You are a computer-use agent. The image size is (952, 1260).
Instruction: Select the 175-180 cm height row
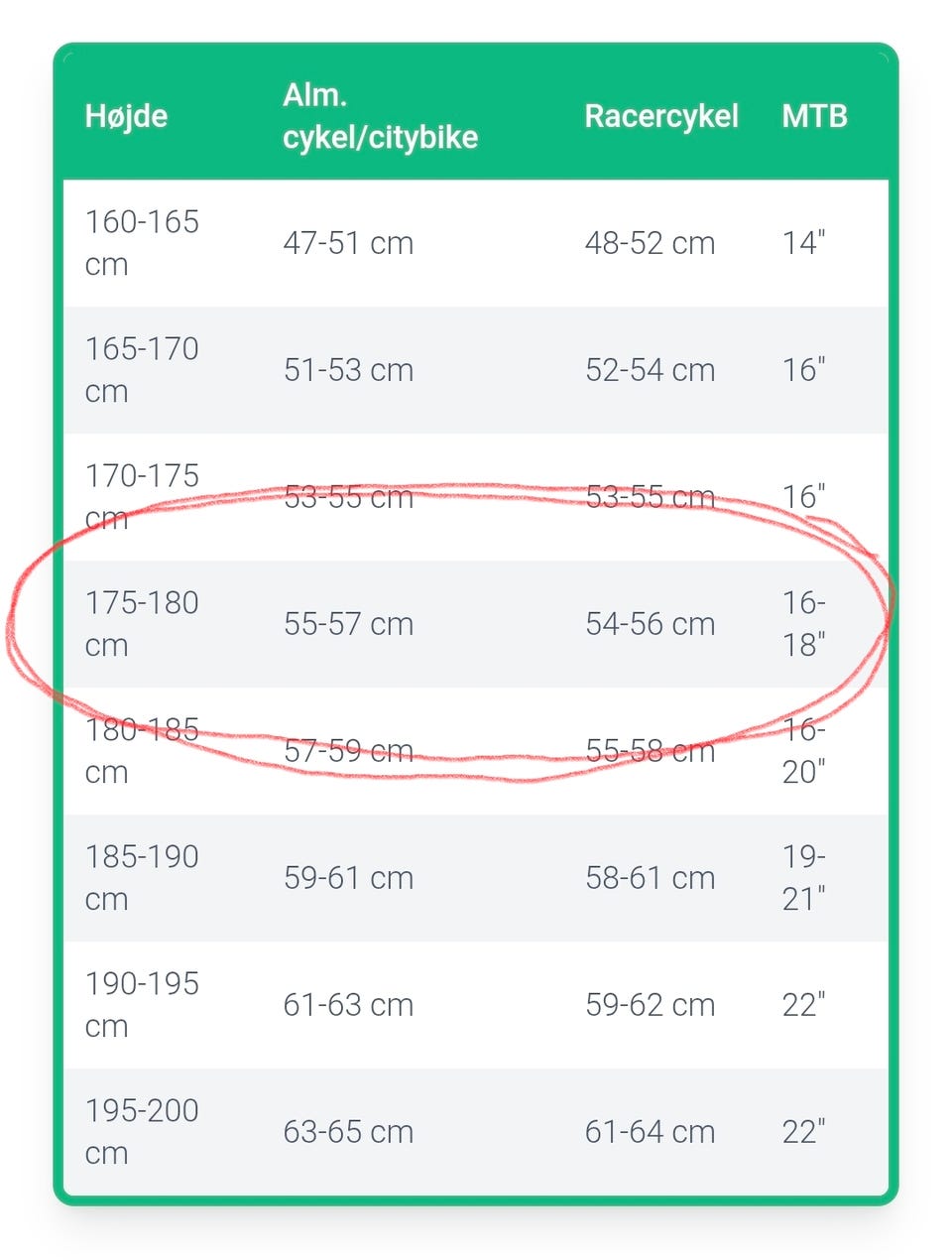pos(142,623)
